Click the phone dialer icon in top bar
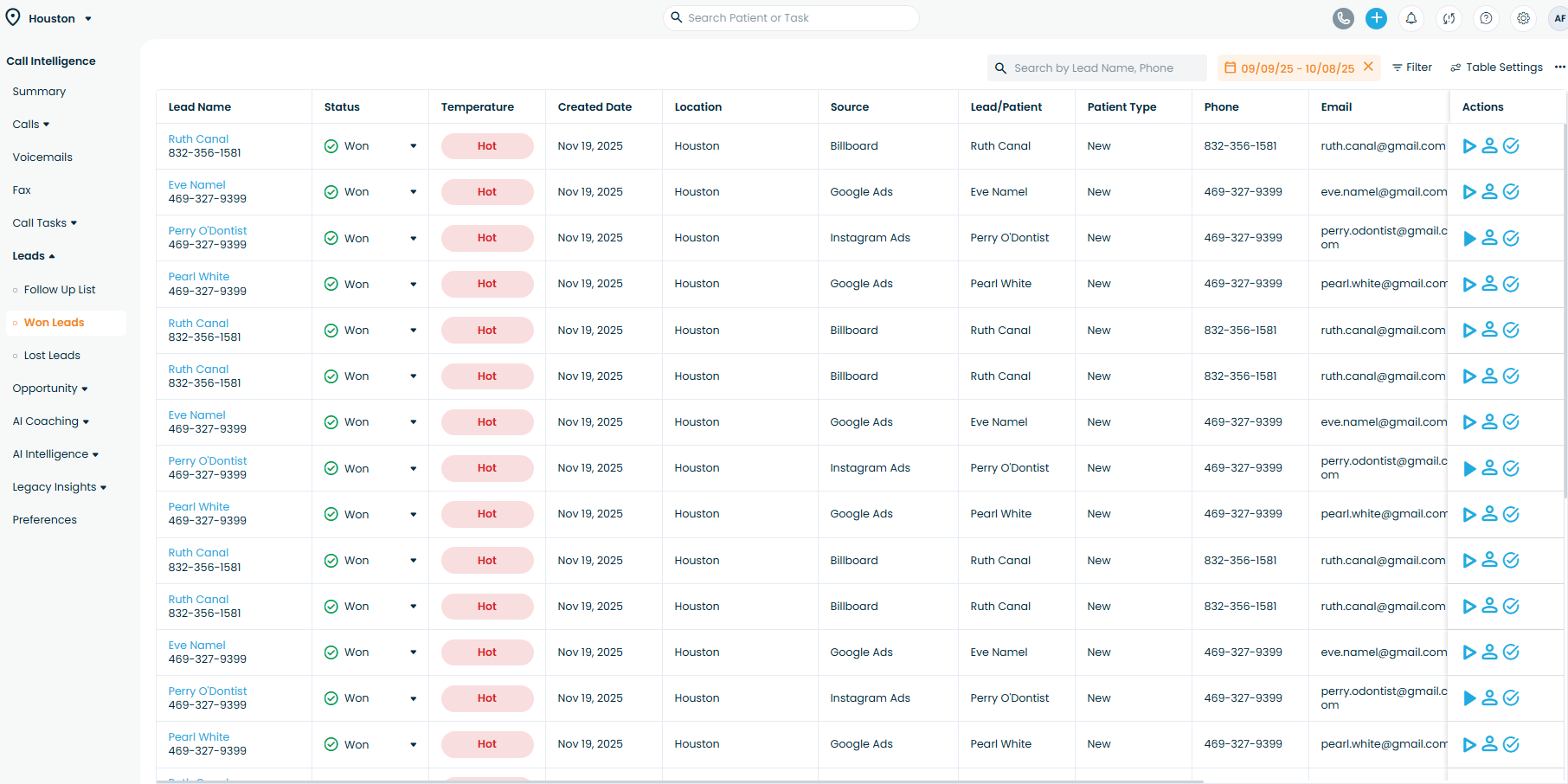 1343,18
